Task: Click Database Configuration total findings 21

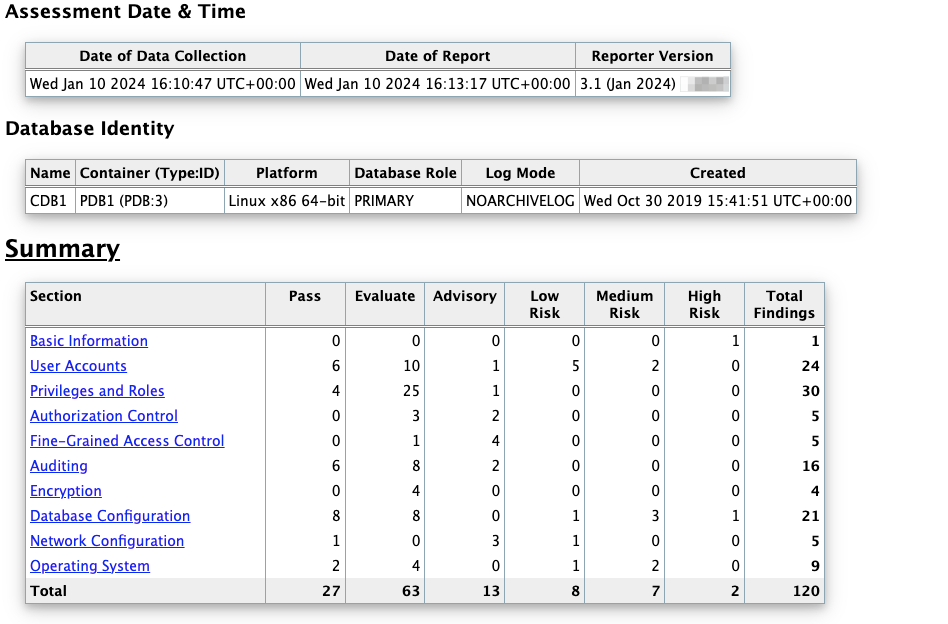Action: 811,516
